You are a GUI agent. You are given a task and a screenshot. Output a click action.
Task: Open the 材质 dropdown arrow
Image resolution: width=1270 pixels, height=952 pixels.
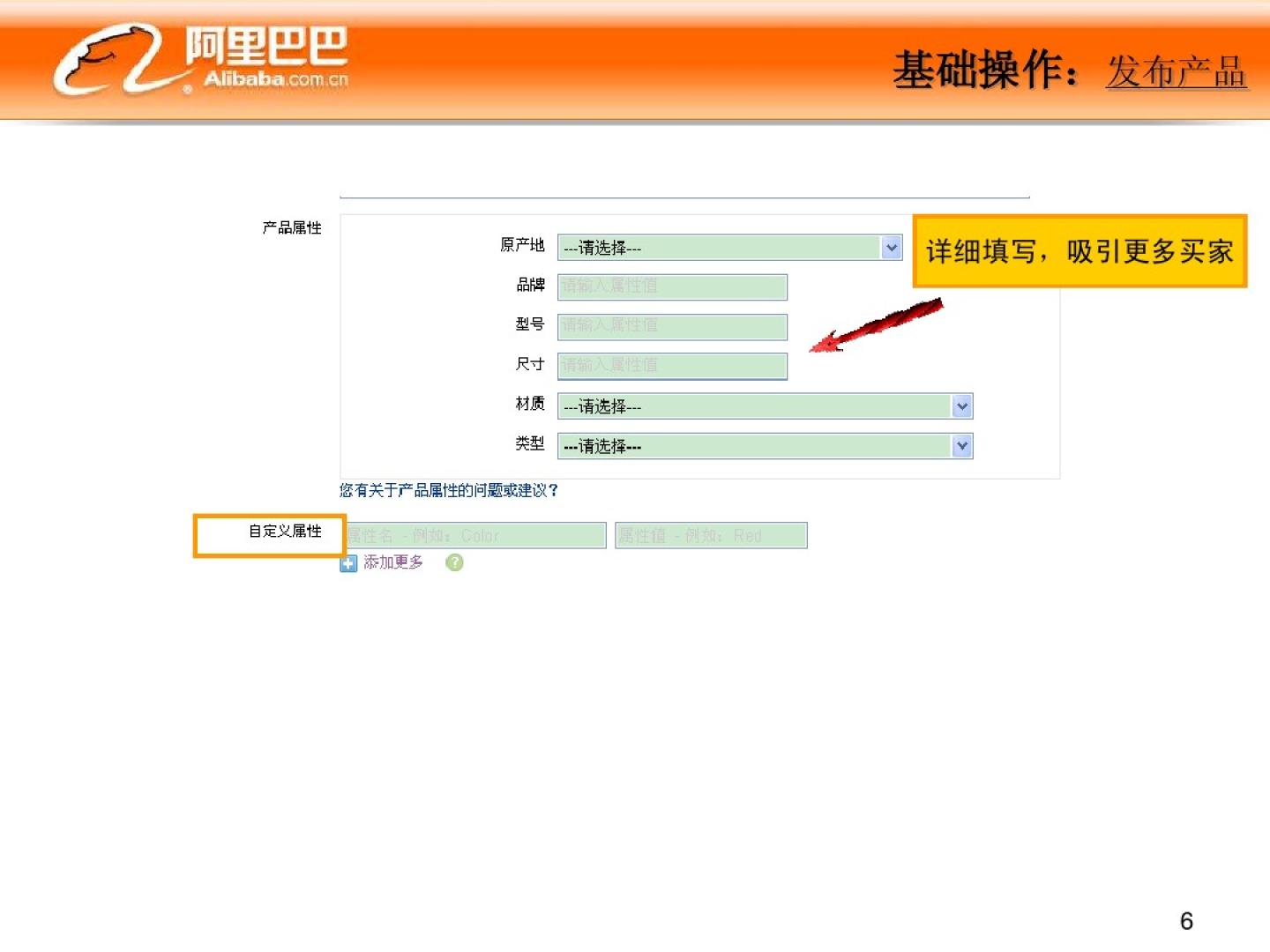962,406
